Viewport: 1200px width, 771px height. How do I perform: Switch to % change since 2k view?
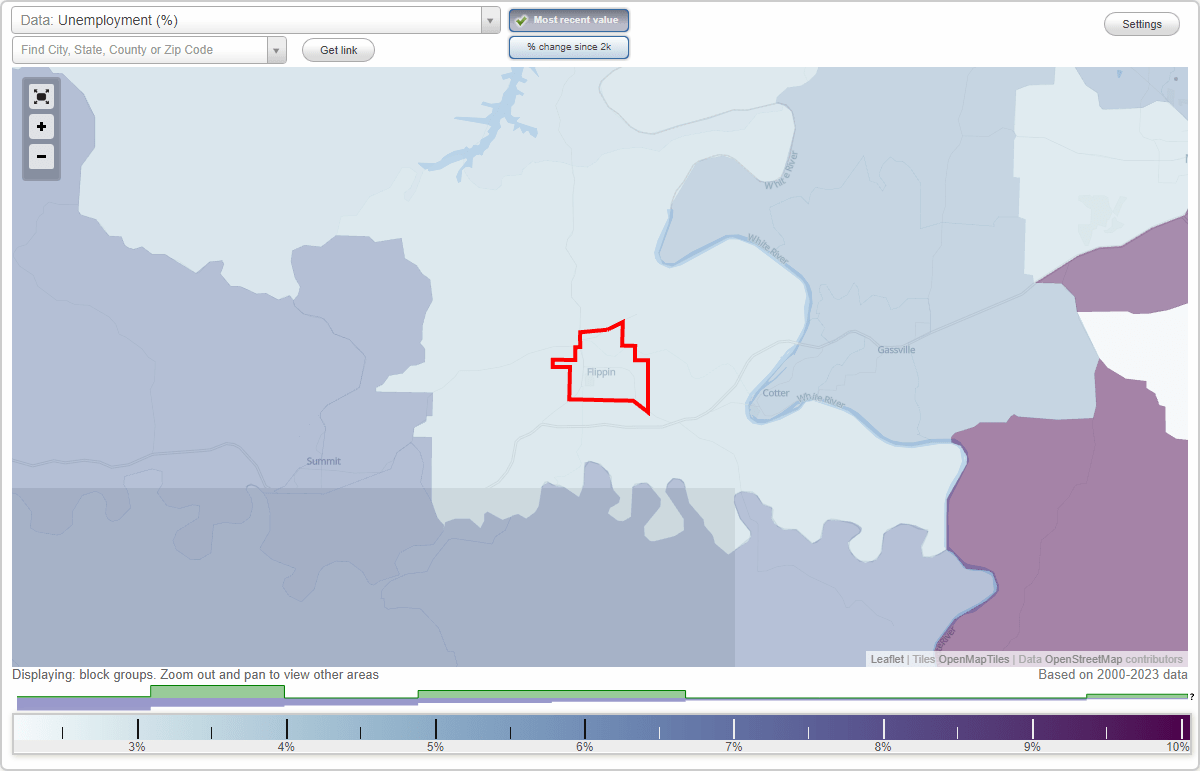pos(569,46)
